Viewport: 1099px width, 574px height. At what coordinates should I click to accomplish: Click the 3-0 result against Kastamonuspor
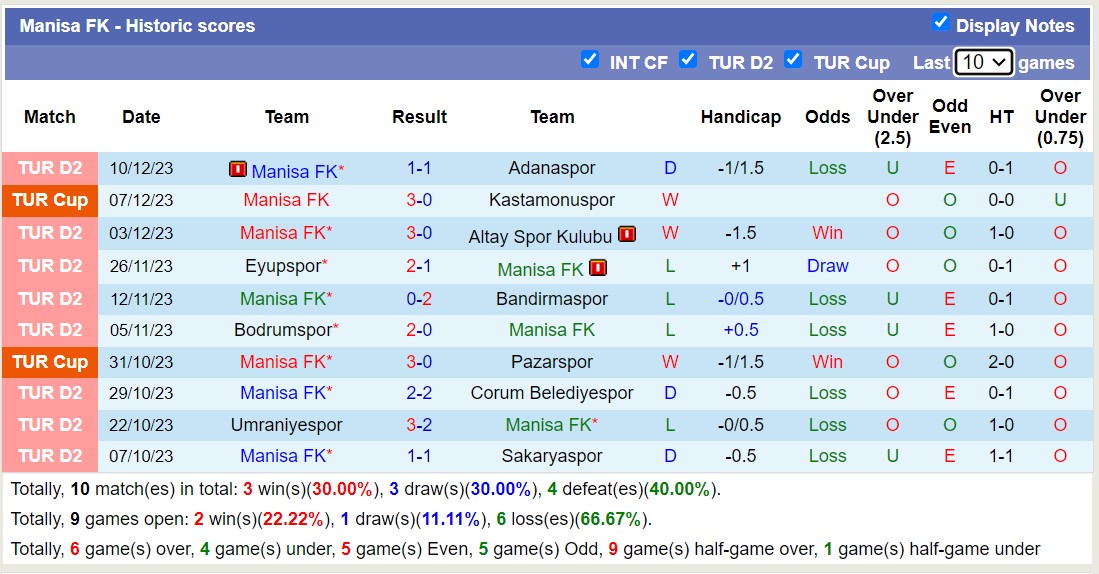419,200
